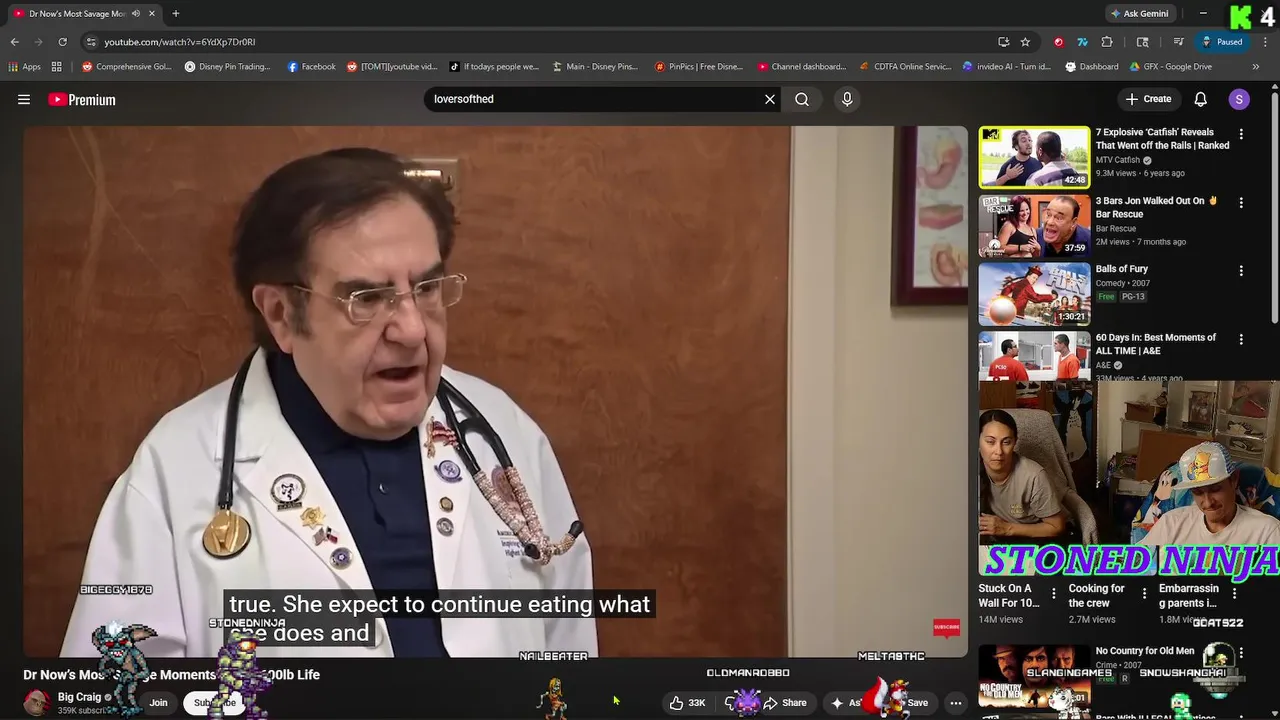
Task: Click the red Subscribe watermark on the video
Action: click(946, 627)
